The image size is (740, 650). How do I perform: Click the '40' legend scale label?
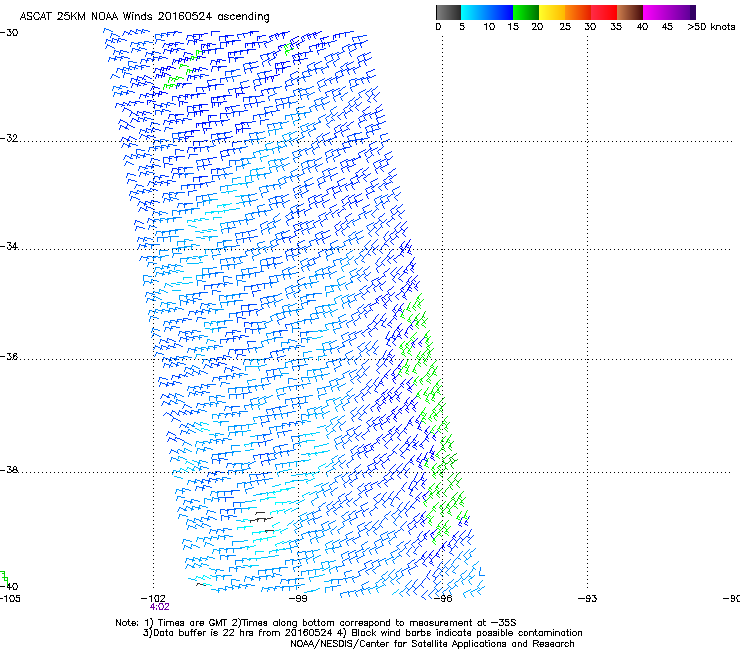642,27
